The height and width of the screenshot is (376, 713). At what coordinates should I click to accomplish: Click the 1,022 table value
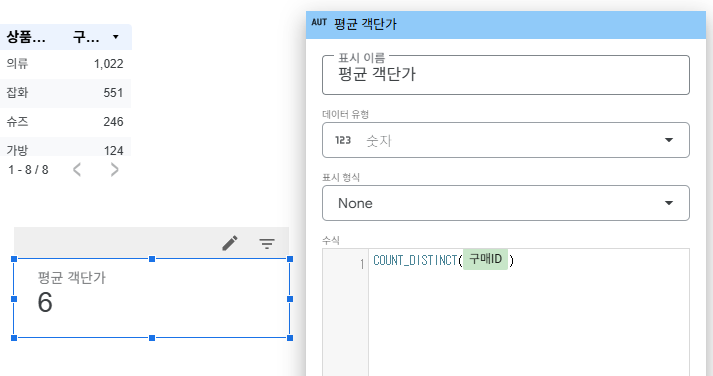[x=109, y=64]
